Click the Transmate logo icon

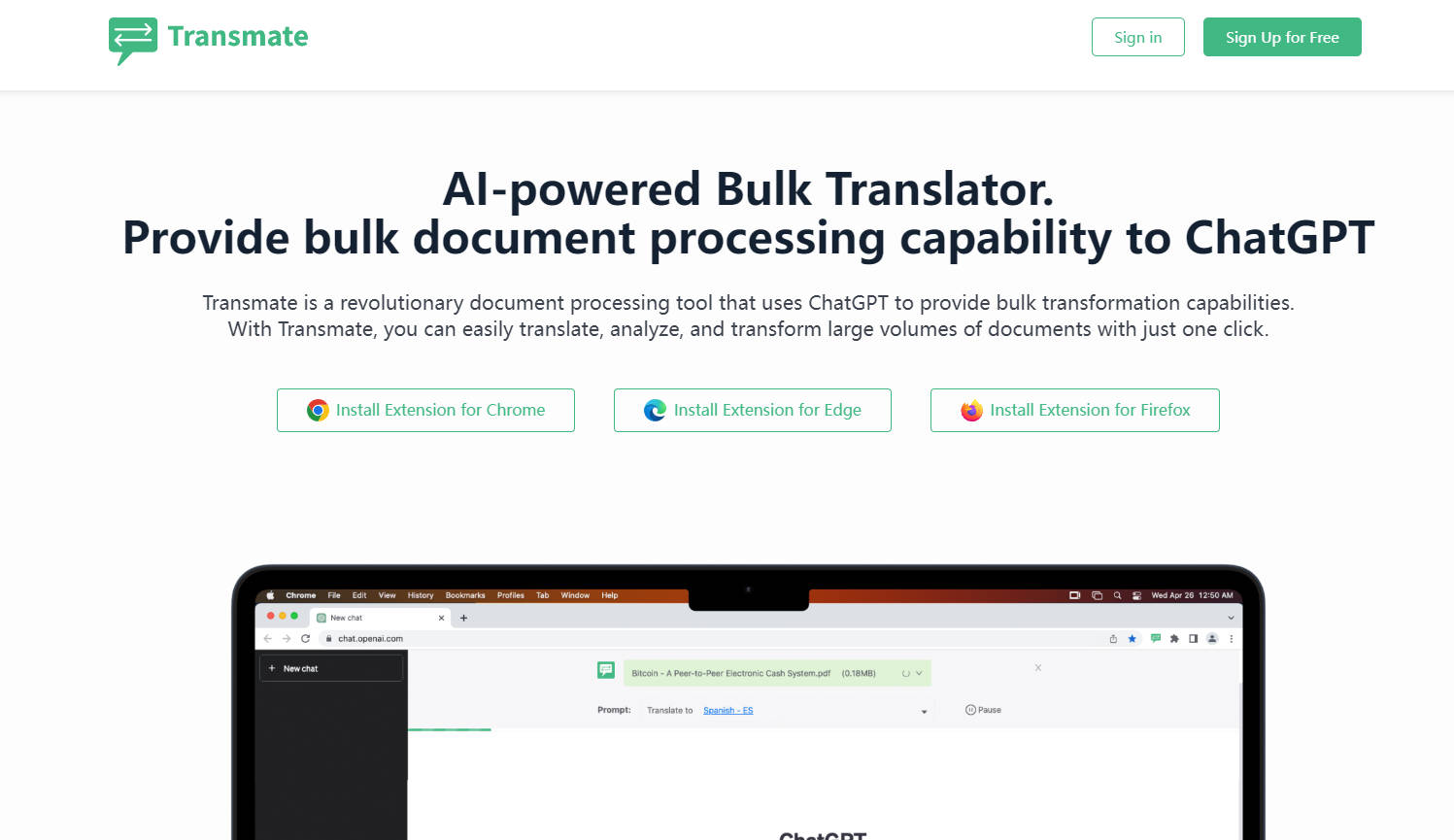point(132,40)
